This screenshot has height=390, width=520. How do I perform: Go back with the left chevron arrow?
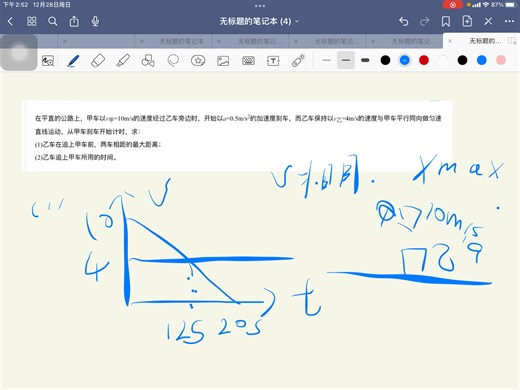point(10,22)
